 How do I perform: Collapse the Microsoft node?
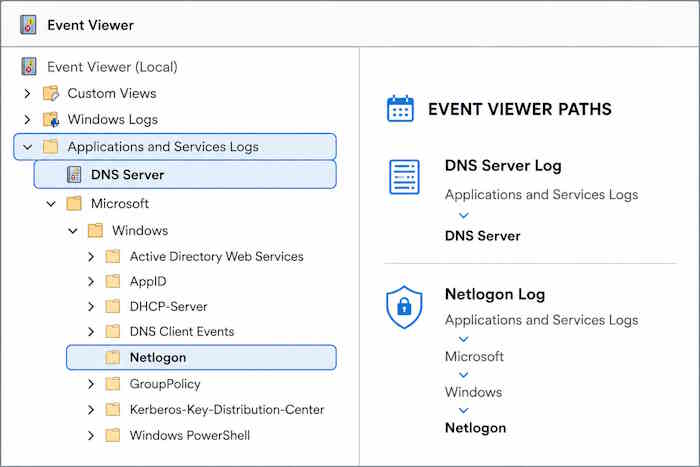(x=51, y=204)
